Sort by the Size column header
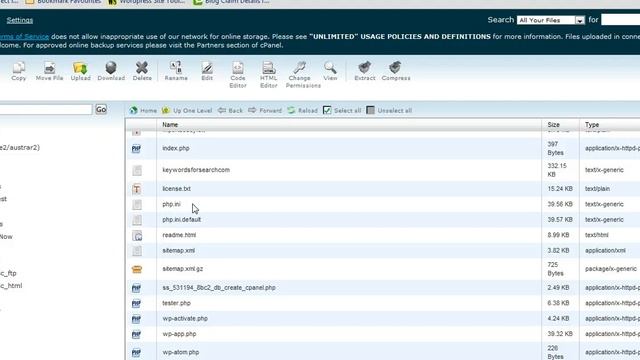This screenshot has height=360, width=640. pyautogui.click(x=553, y=124)
